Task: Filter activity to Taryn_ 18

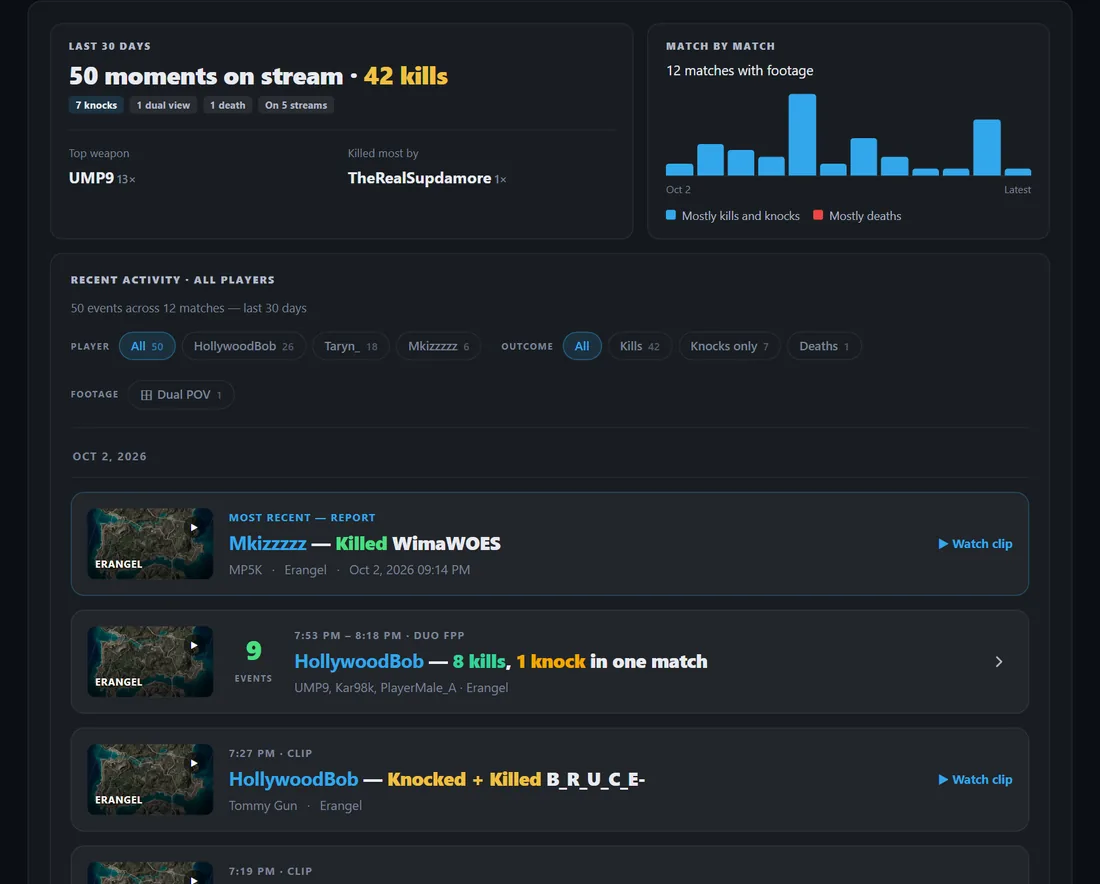Action: click(351, 346)
